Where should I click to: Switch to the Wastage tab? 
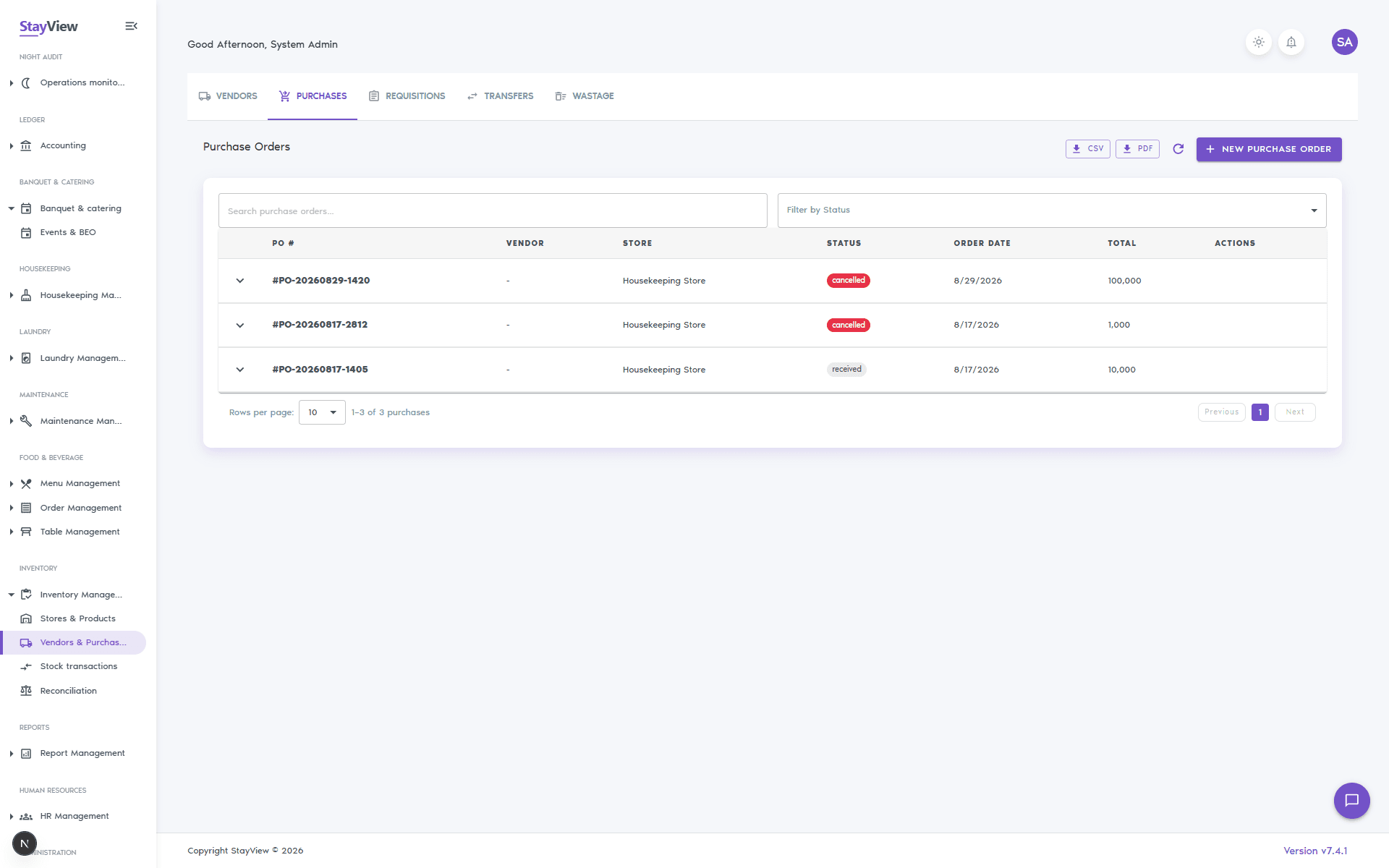[x=585, y=96]
